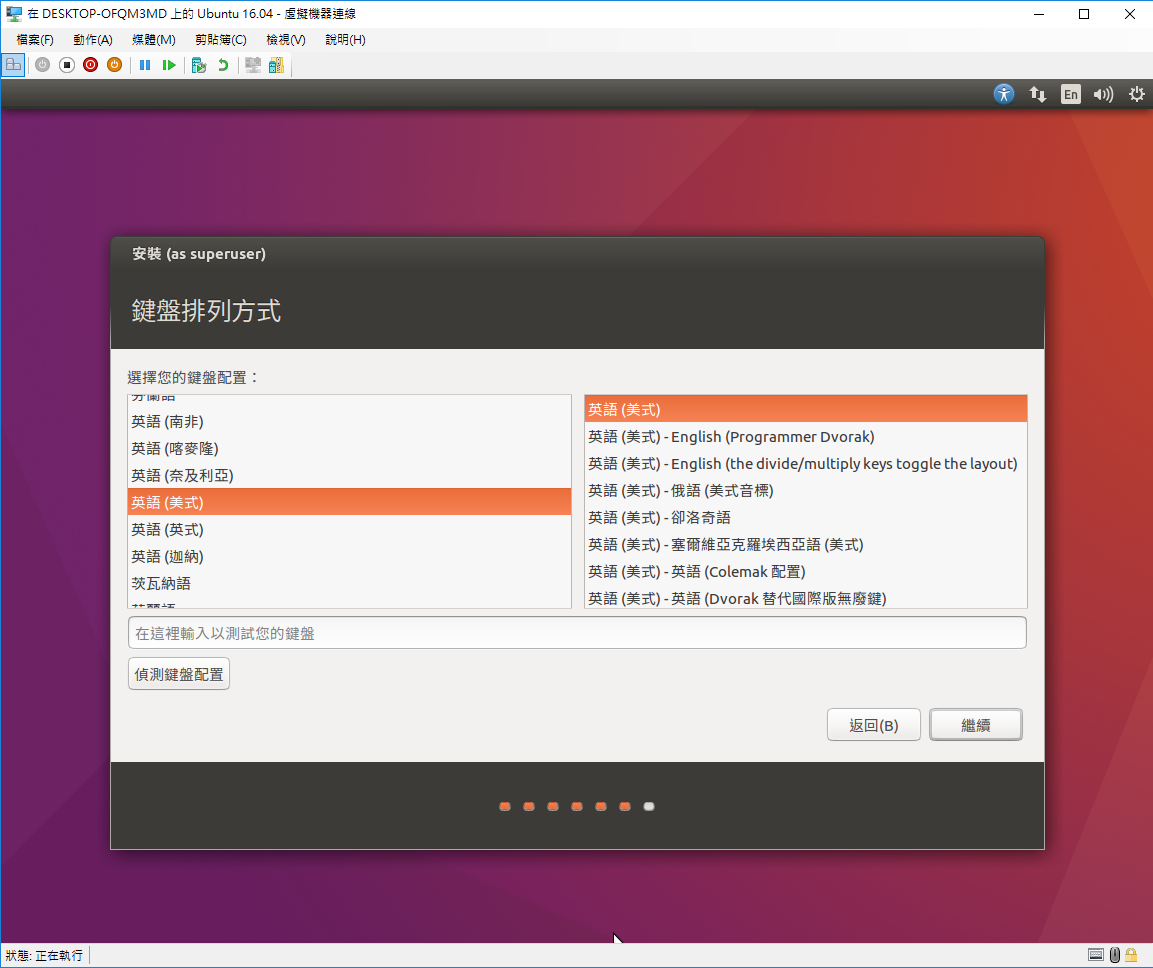The height and width of the screenshot is (968, 1153).
Task: Click the Ubuntu network arrows indicator
Action: pos(1037,93)
